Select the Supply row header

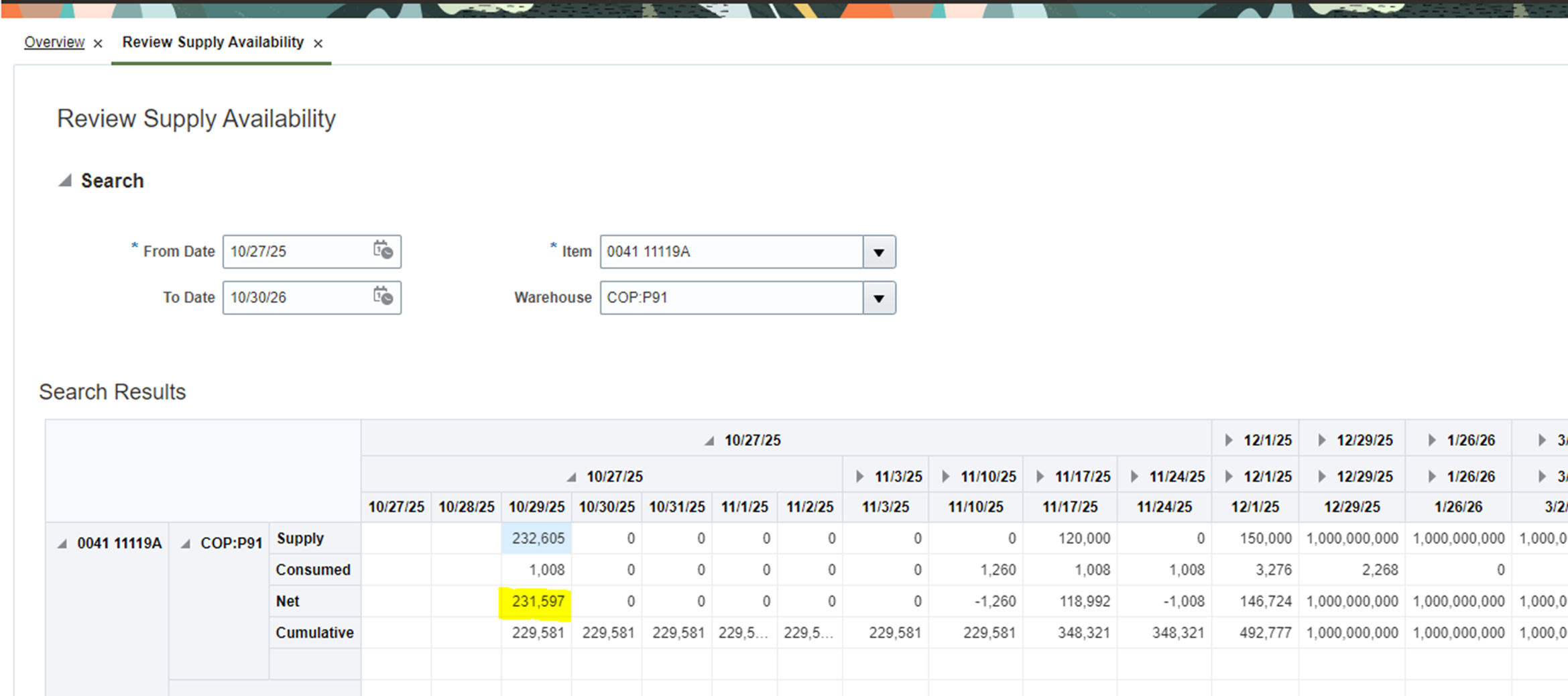pyautogui.click(x=315, y=538)
